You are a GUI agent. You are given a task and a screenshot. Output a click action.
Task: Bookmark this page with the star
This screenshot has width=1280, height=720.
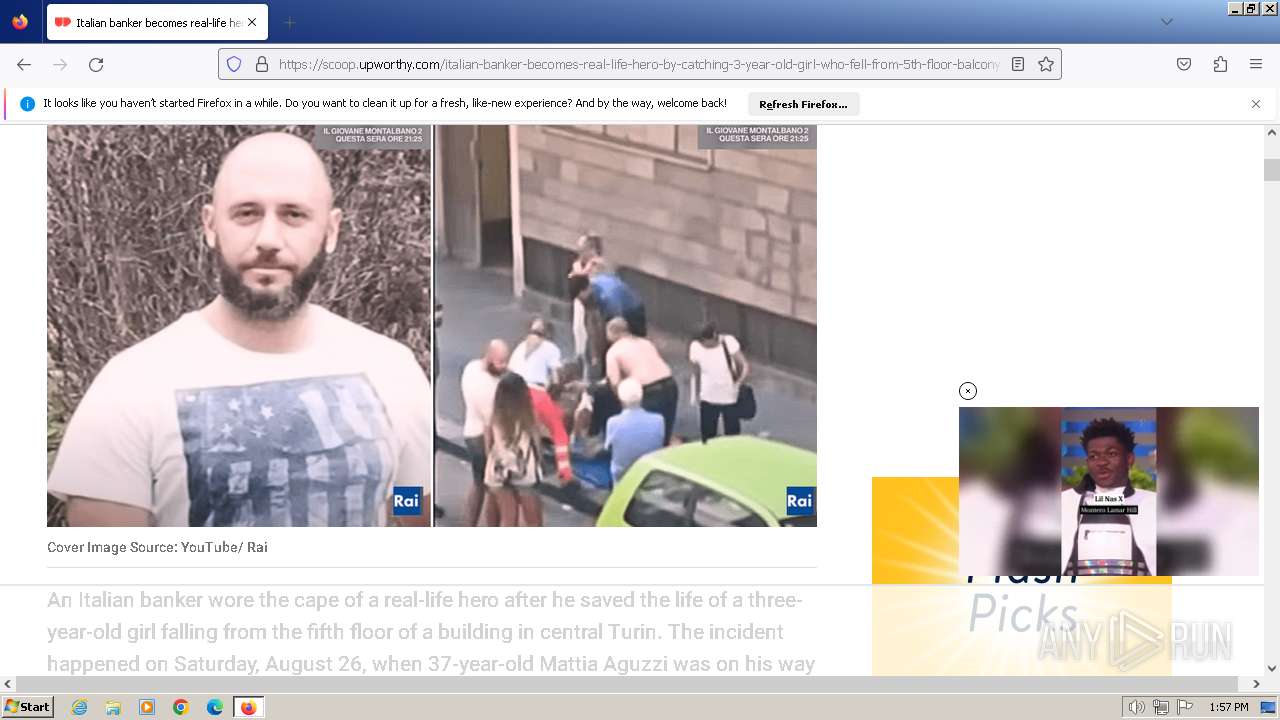pyautogui.click(x=1046, y=64)
